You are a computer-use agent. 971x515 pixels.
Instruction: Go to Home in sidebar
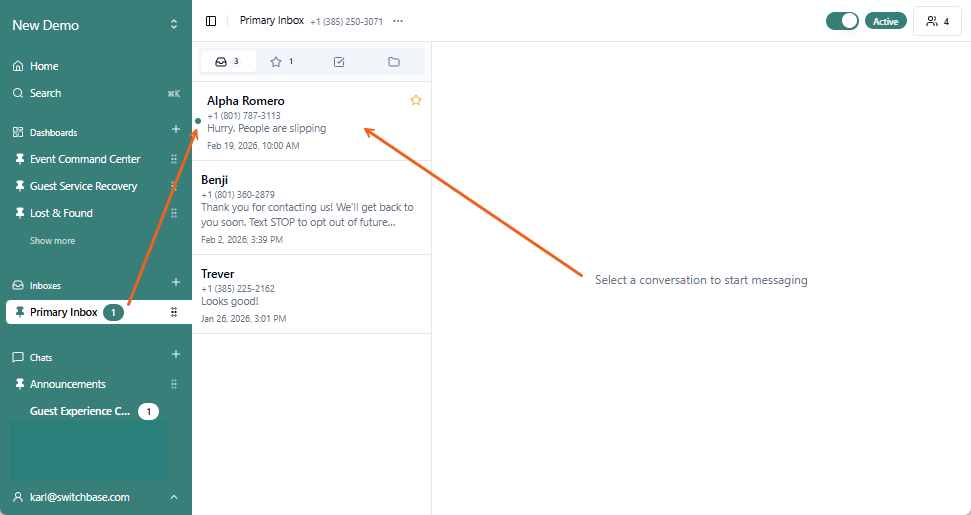[x=44, y=66]
